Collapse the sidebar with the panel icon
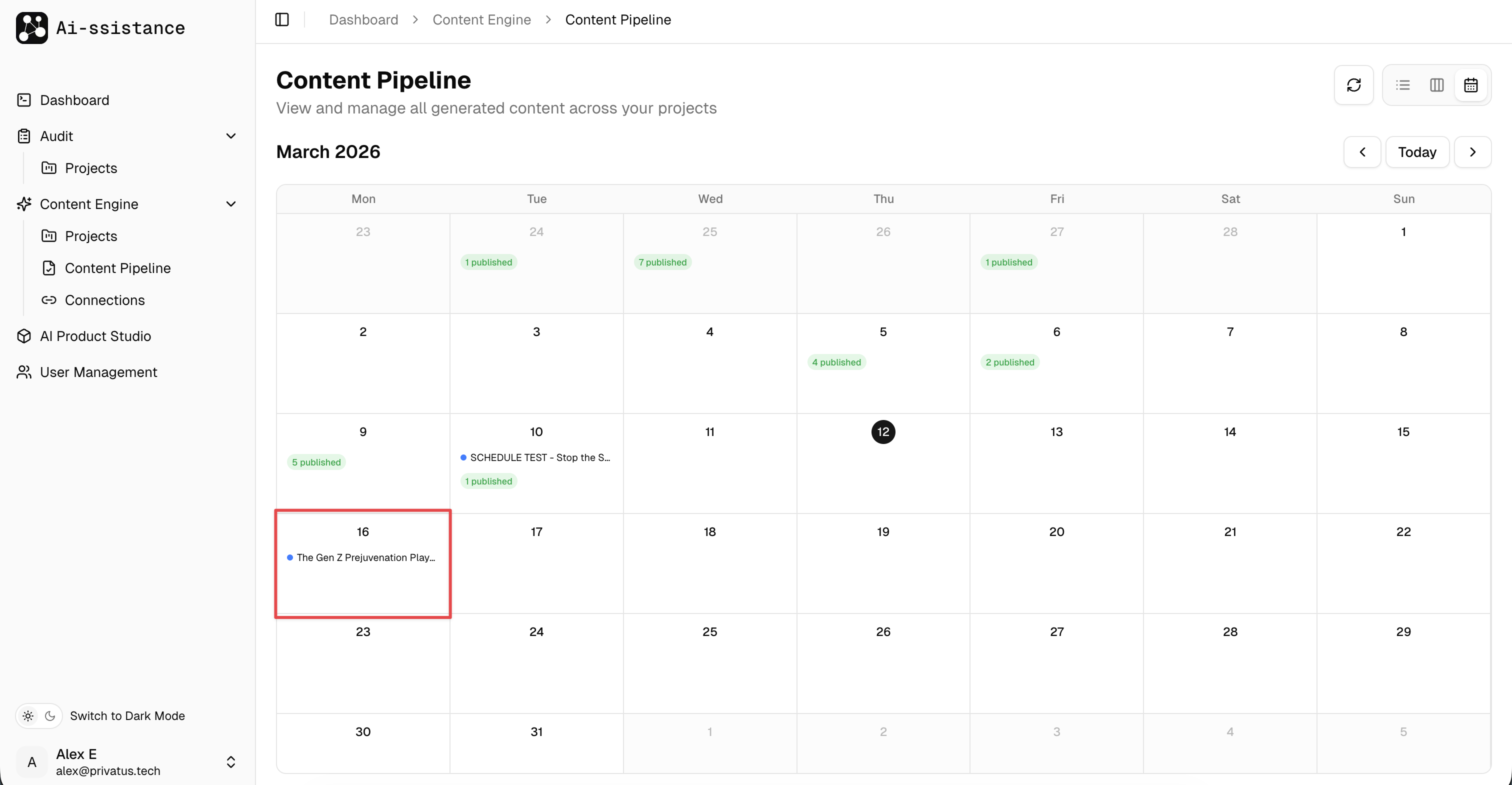The image size is (1512, 785). [x=281, y=19]
